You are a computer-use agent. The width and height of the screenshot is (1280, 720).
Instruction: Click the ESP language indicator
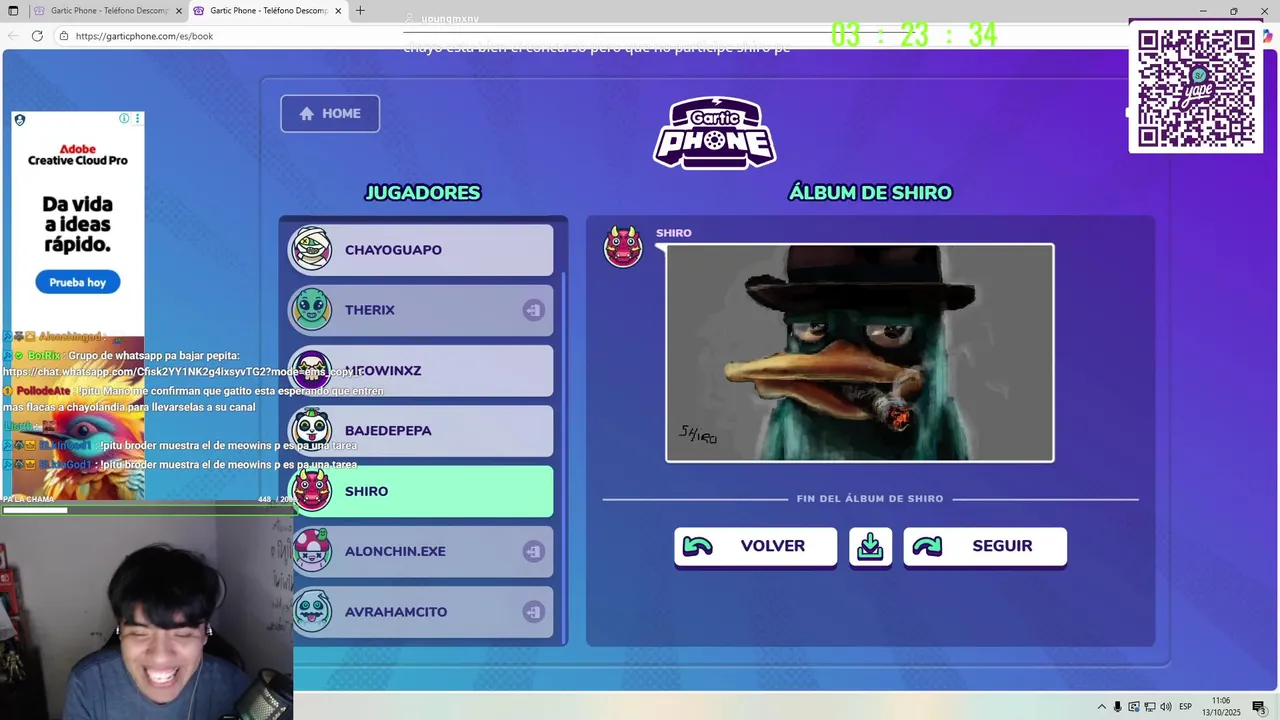point(1185,707)
